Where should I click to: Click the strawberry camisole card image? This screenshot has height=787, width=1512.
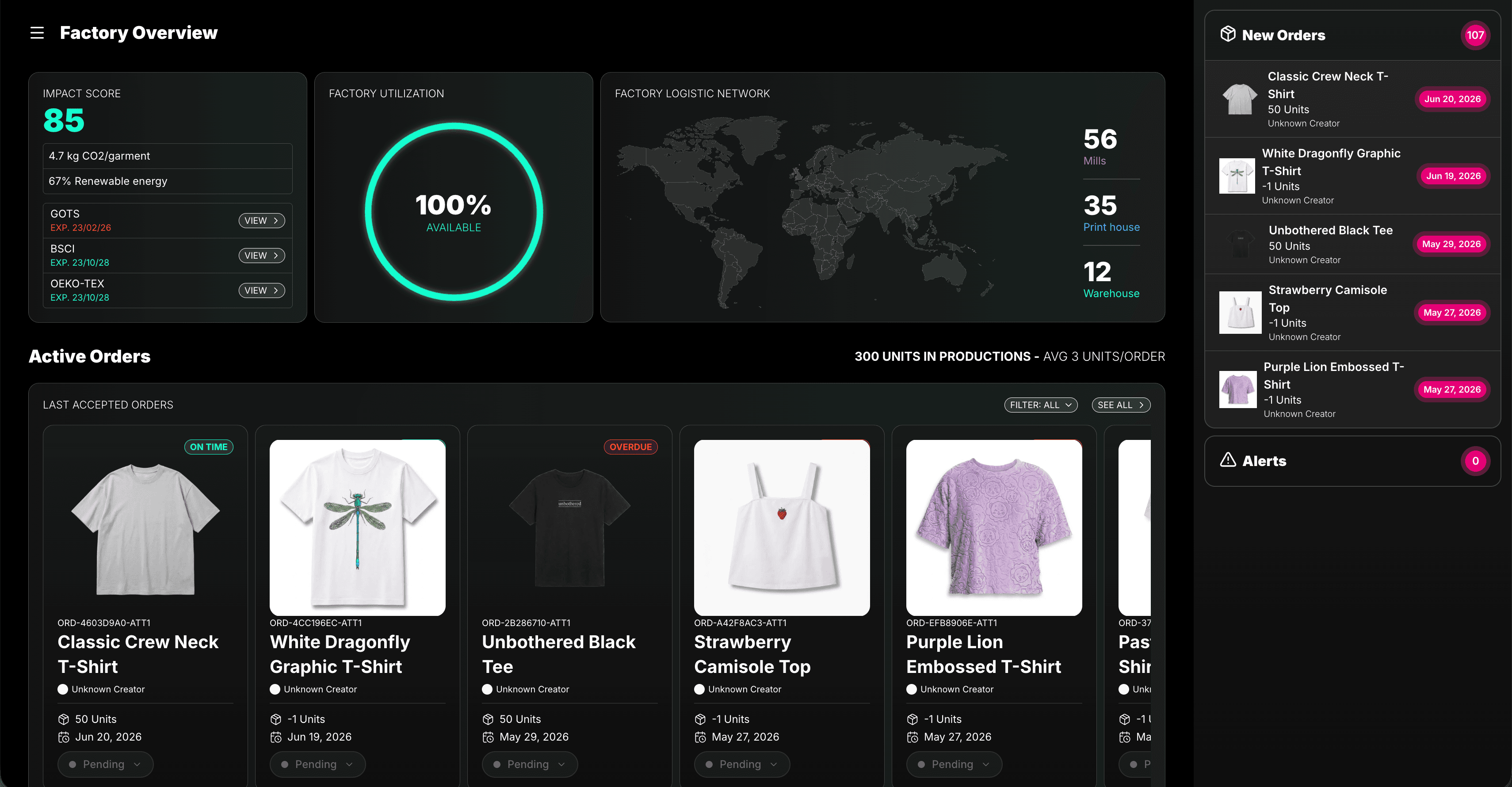[x=782, y=527]
